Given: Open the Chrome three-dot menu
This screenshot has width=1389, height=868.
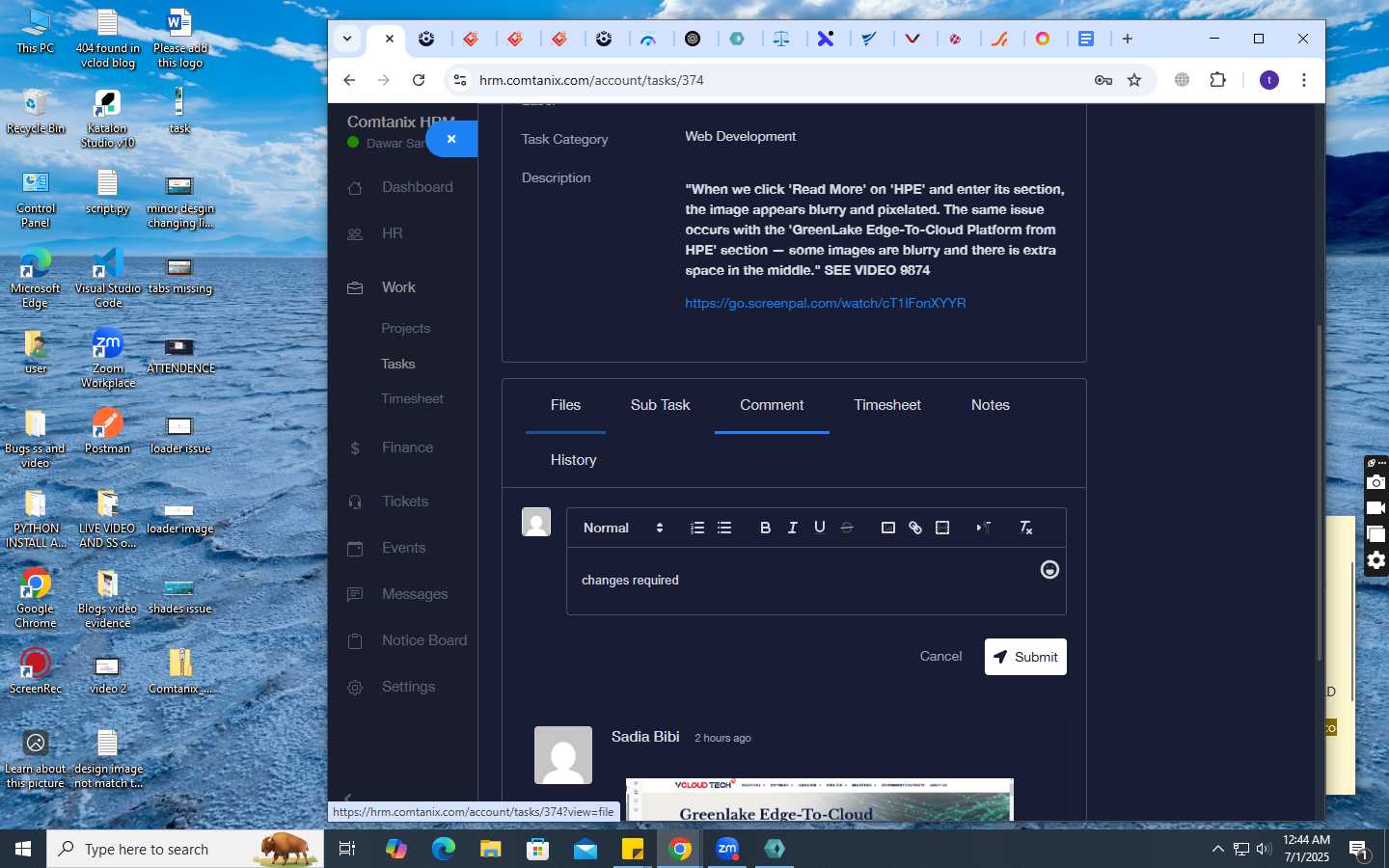Looking at the screenshot, I should [1304, 80].
